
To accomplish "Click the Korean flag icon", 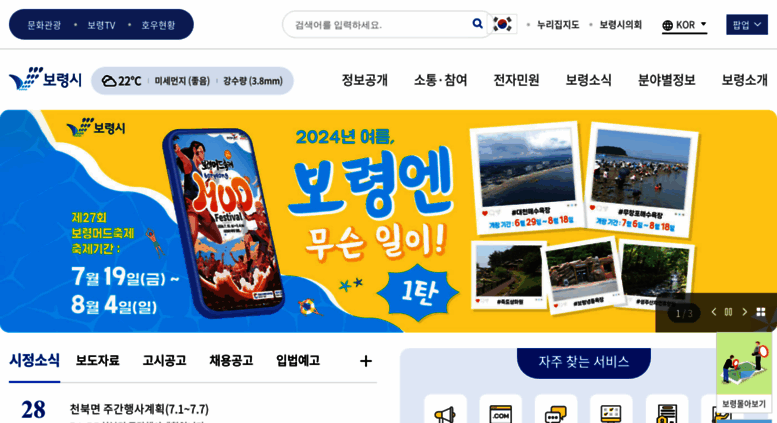I will coord(502,24).
